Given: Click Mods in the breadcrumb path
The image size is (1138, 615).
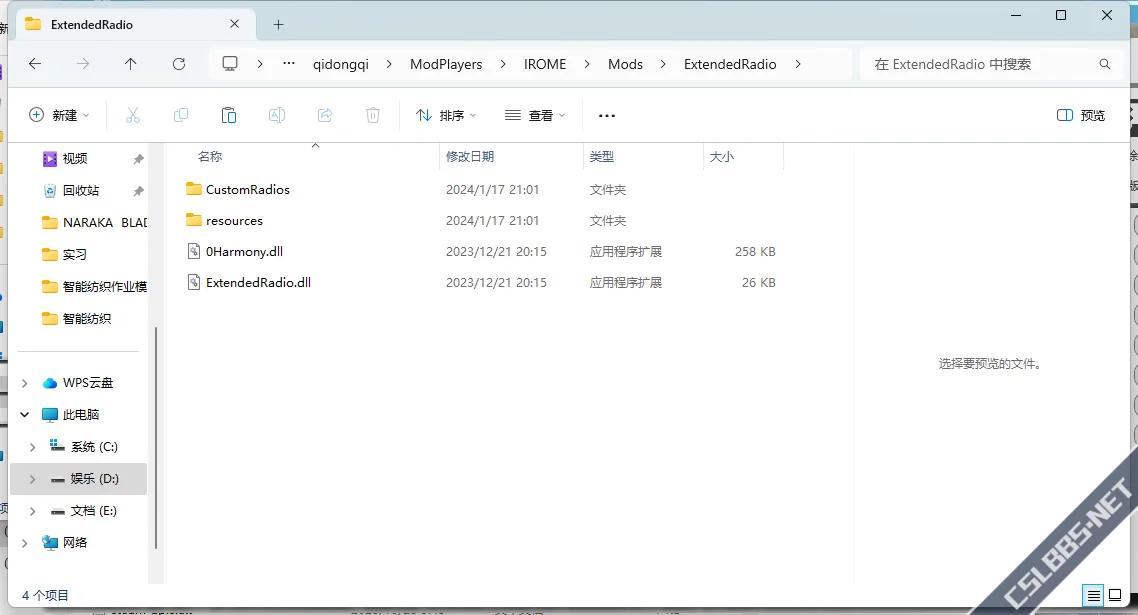Looking at the screenshot, I should click(626, 64).
